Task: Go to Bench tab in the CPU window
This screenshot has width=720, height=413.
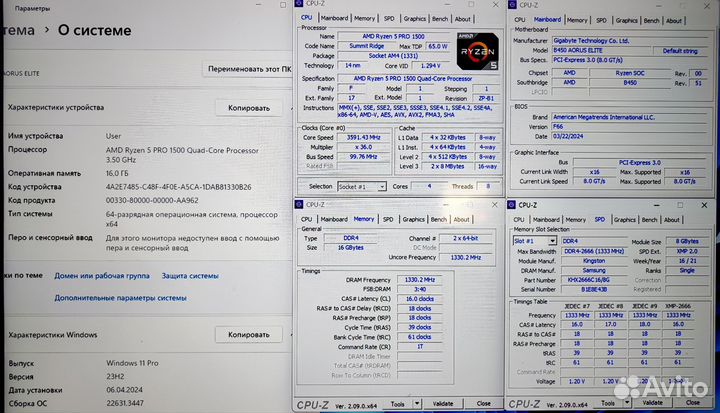Action: (x=440, y=19)
